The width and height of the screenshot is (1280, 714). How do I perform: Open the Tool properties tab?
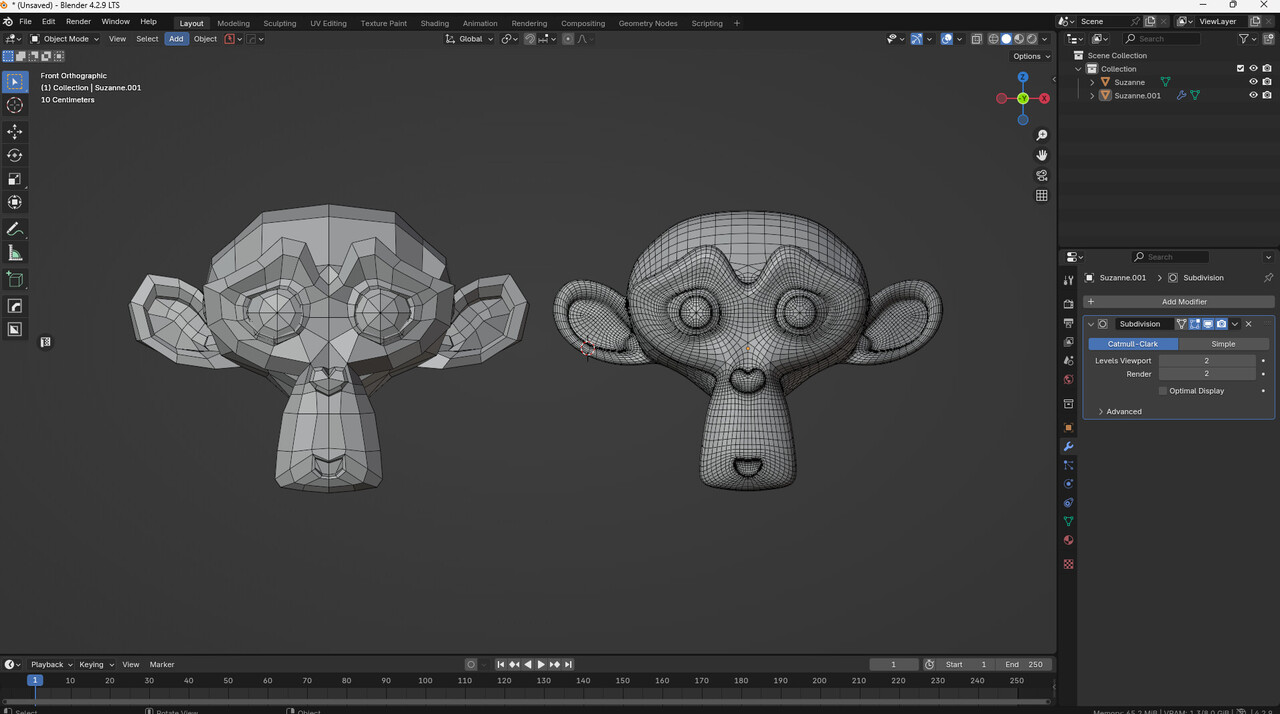(1068, 280)
